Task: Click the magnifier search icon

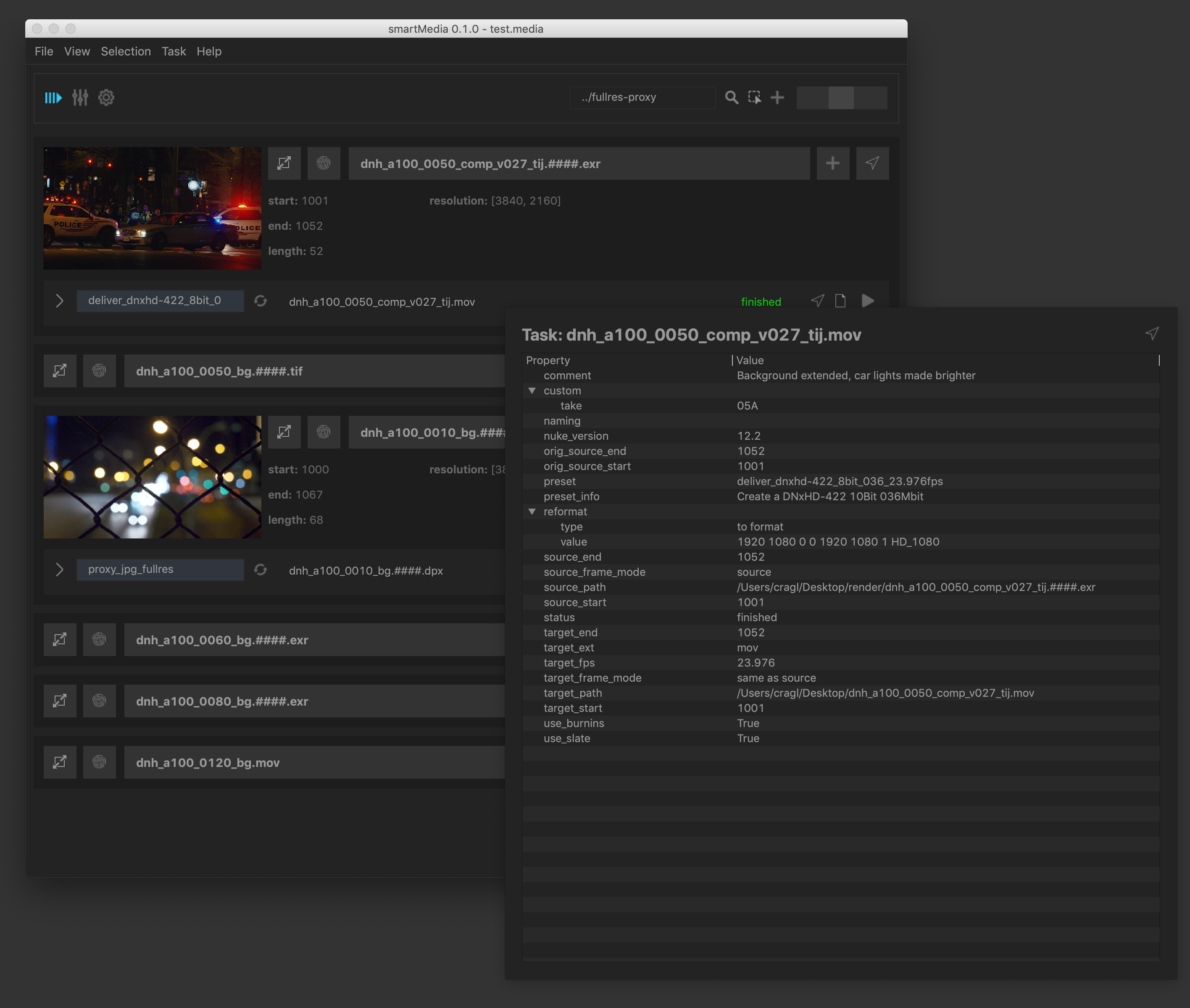Action: (x=731, y=98)
